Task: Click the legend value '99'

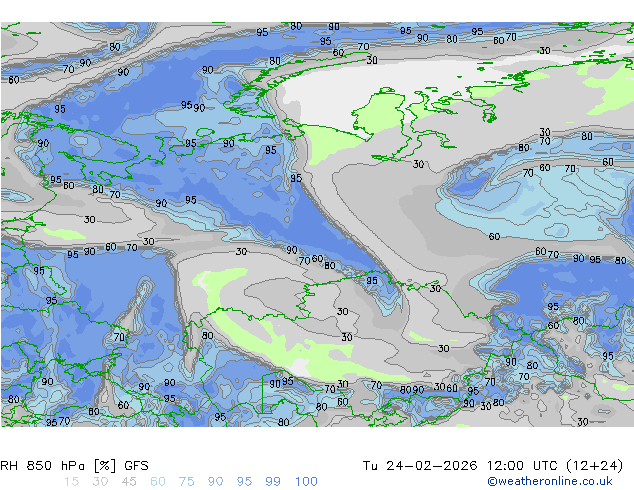Action: point(273,482)
